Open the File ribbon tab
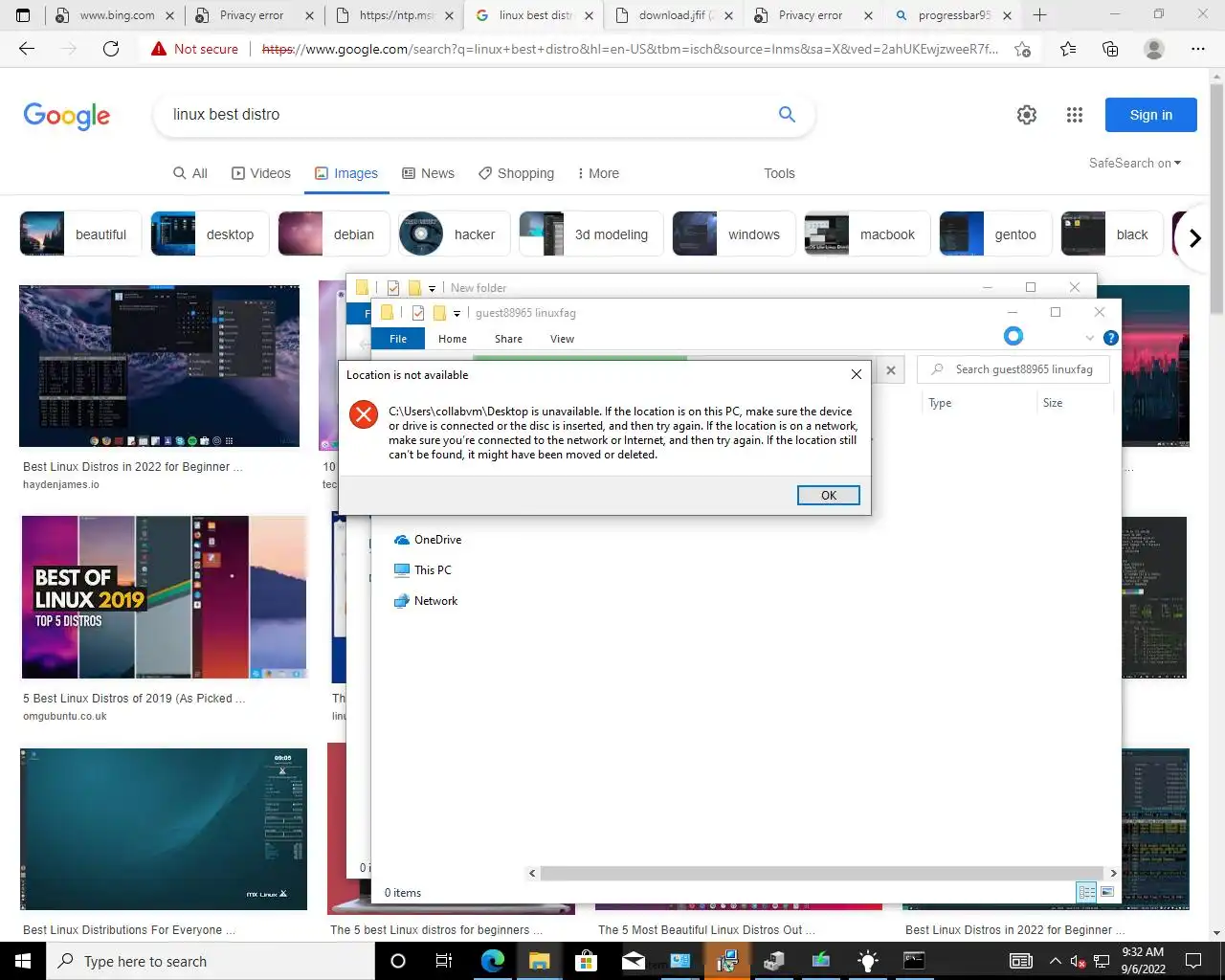The width and height of the screenshot is (1225, 980). tap(398, 339)
